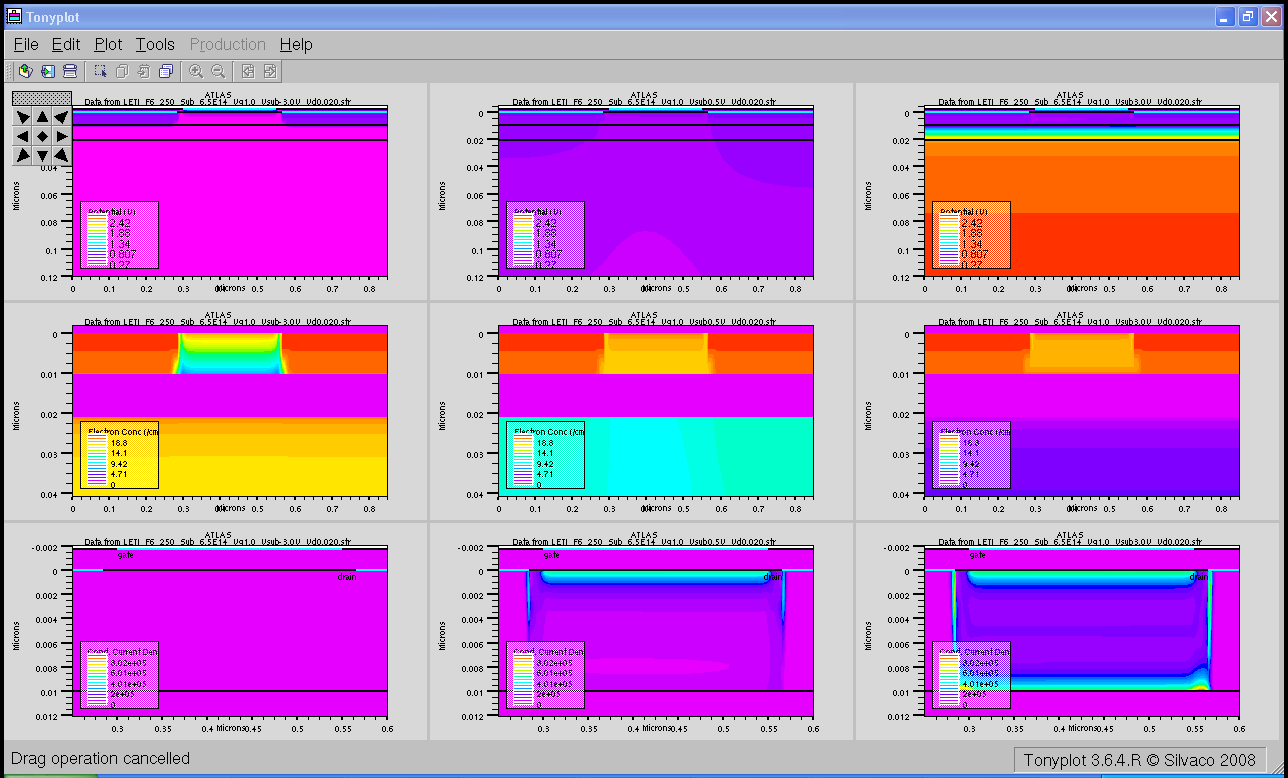
Task: Select the Vsub3.0V electron concentration plot
Action: [x=1082, y=411]
